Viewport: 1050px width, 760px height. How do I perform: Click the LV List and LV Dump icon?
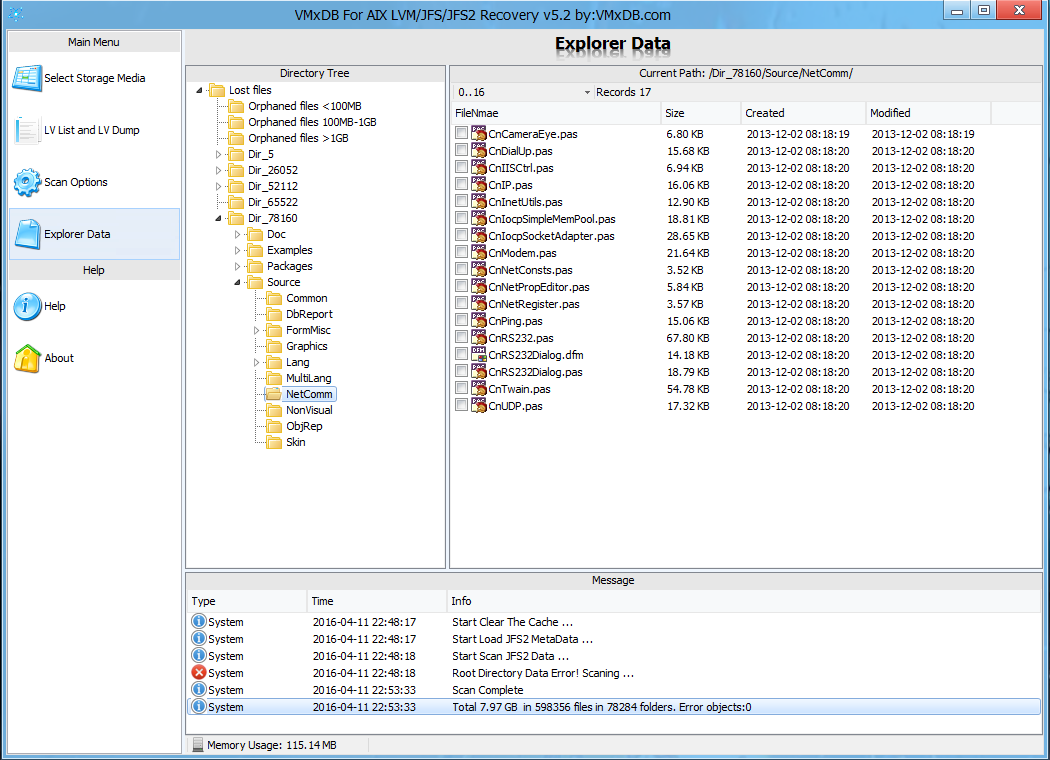(27, 131)
